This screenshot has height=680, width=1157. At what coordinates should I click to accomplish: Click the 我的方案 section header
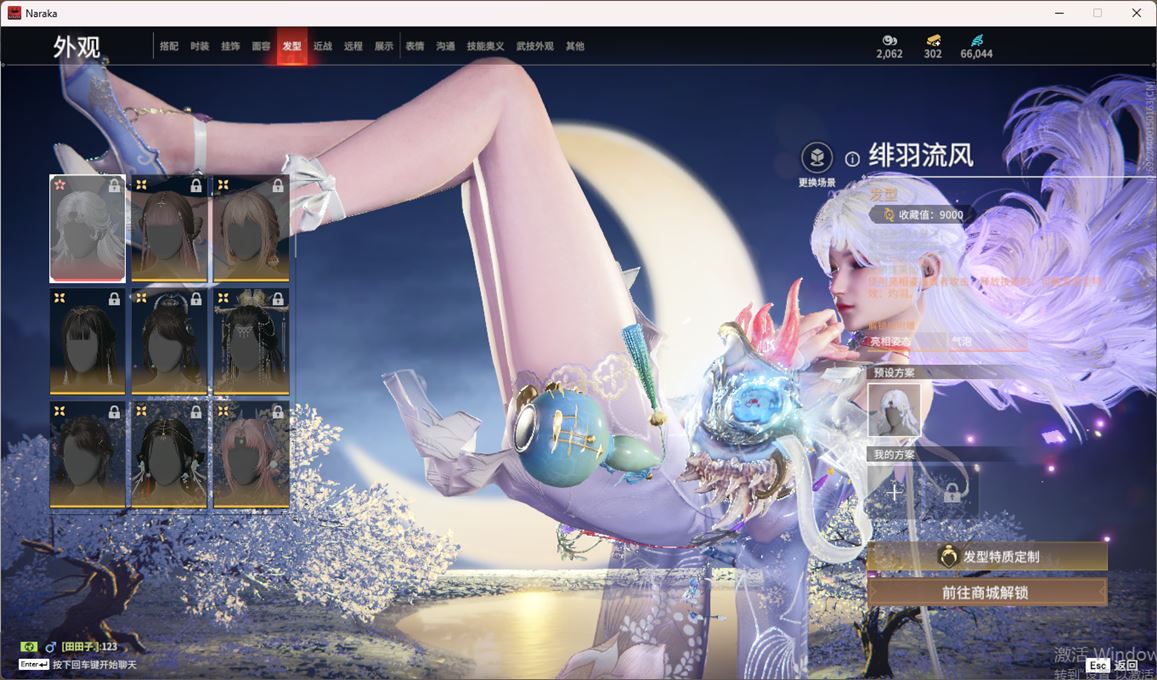click(x=894, y=454)
